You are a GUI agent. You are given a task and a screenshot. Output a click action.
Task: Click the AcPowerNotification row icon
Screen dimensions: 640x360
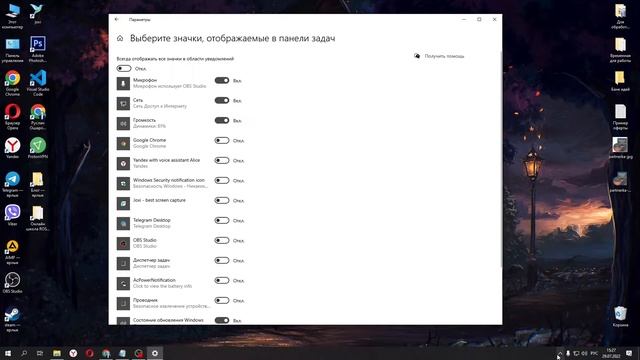(123, 283)
